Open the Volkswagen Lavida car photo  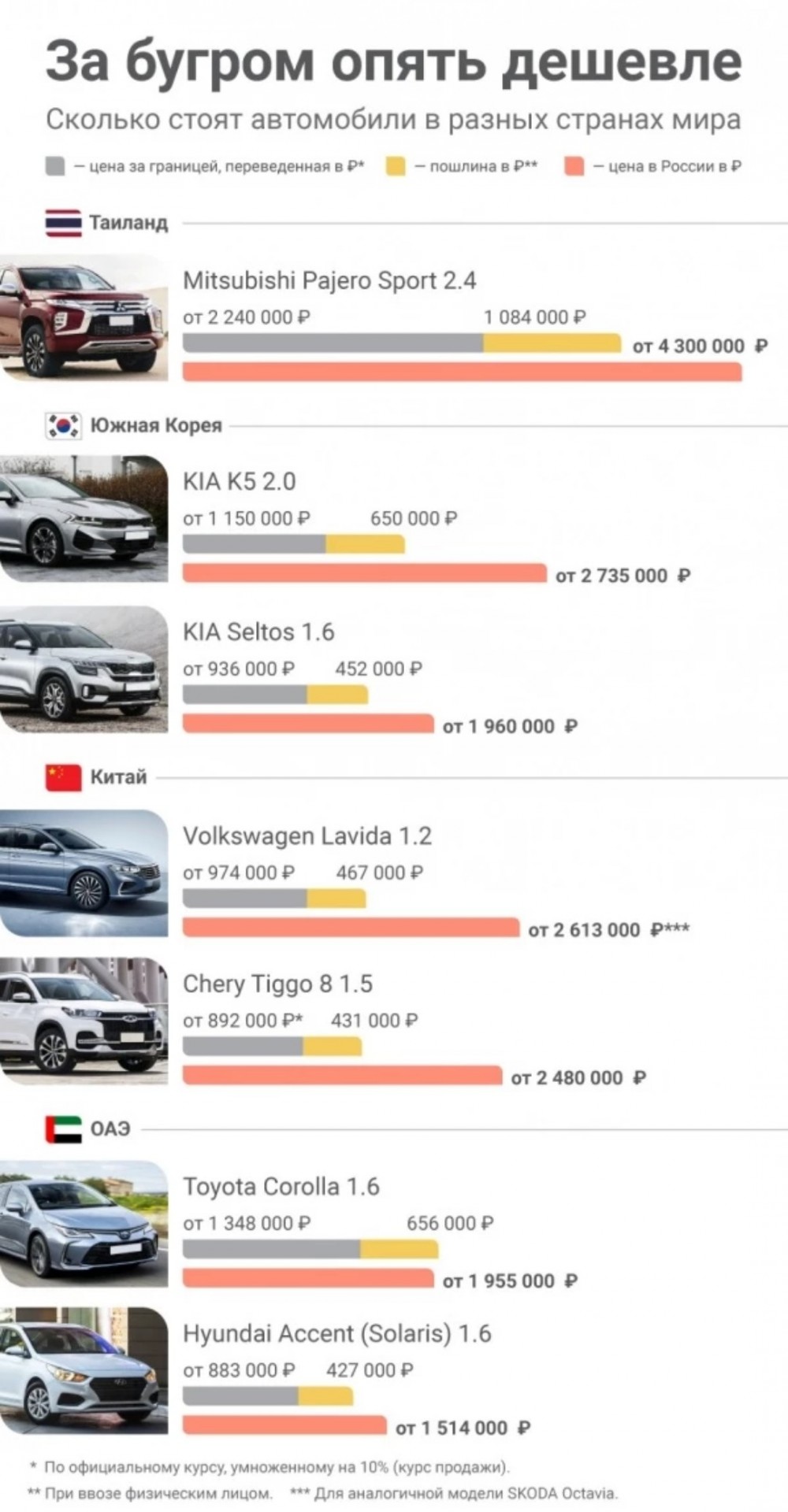click(x=84, y=873)
